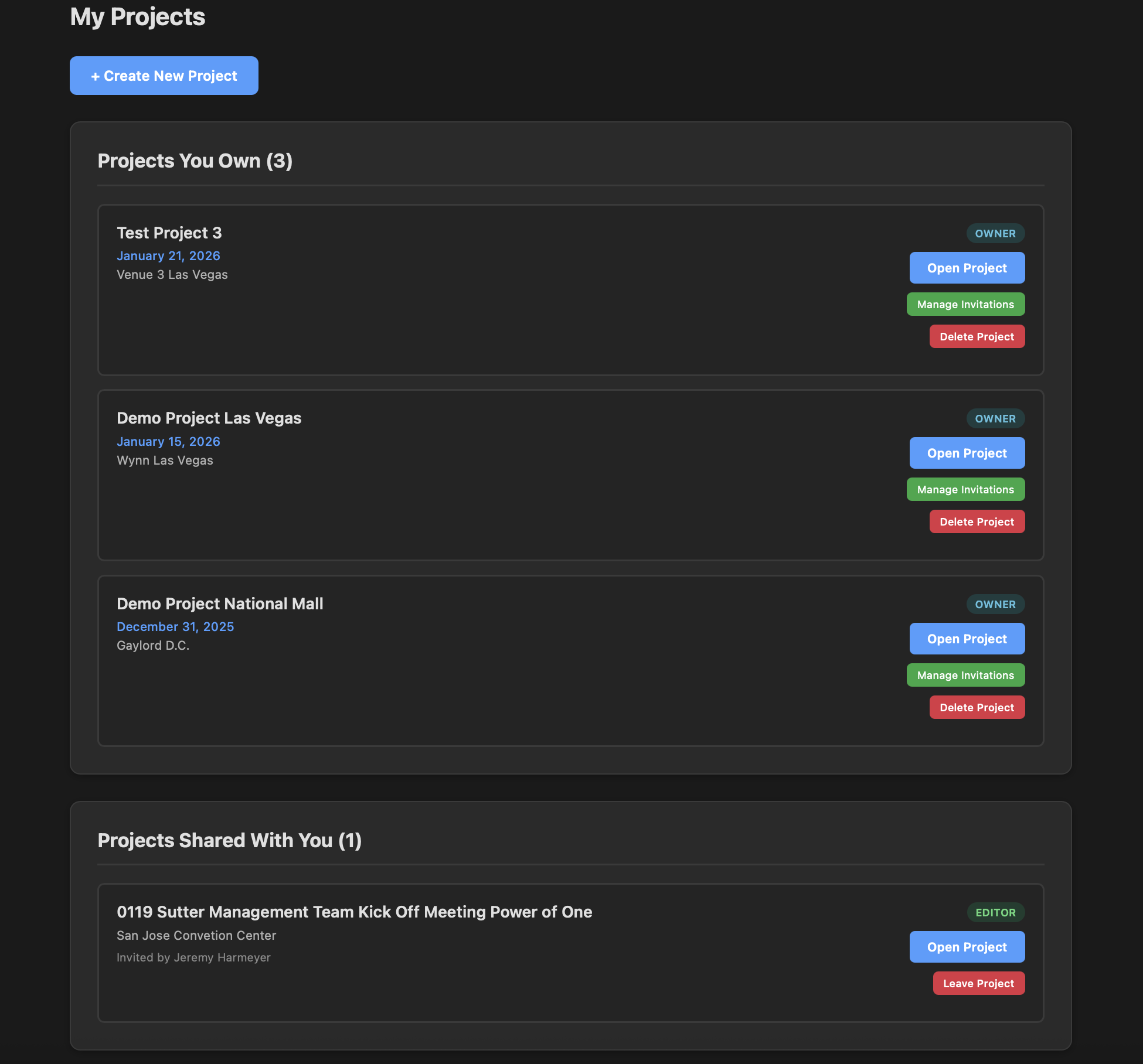This screenshot has height=1064, width=1143.
Task: Open the 0119 Sutter Management project
Action: coord(967,947)
